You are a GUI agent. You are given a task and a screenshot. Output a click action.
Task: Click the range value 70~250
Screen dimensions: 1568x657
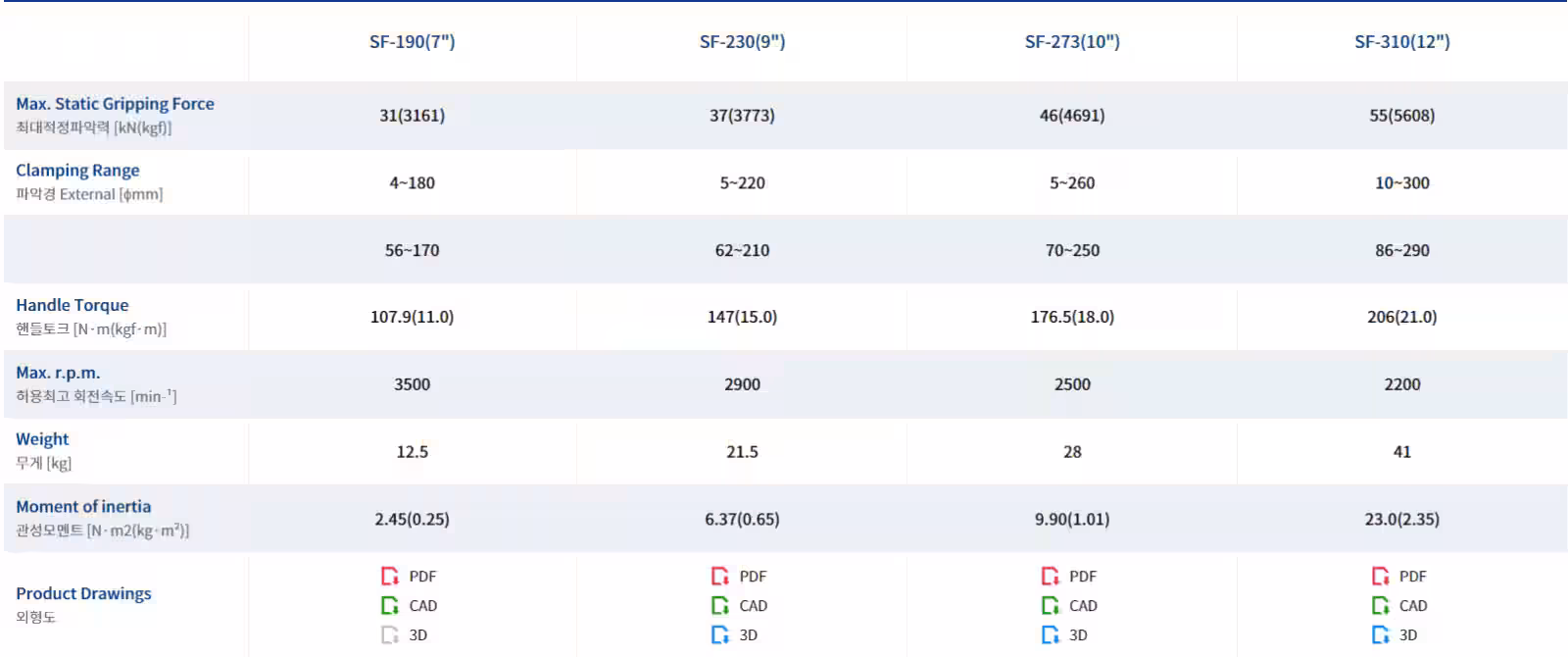(1073, 250)
